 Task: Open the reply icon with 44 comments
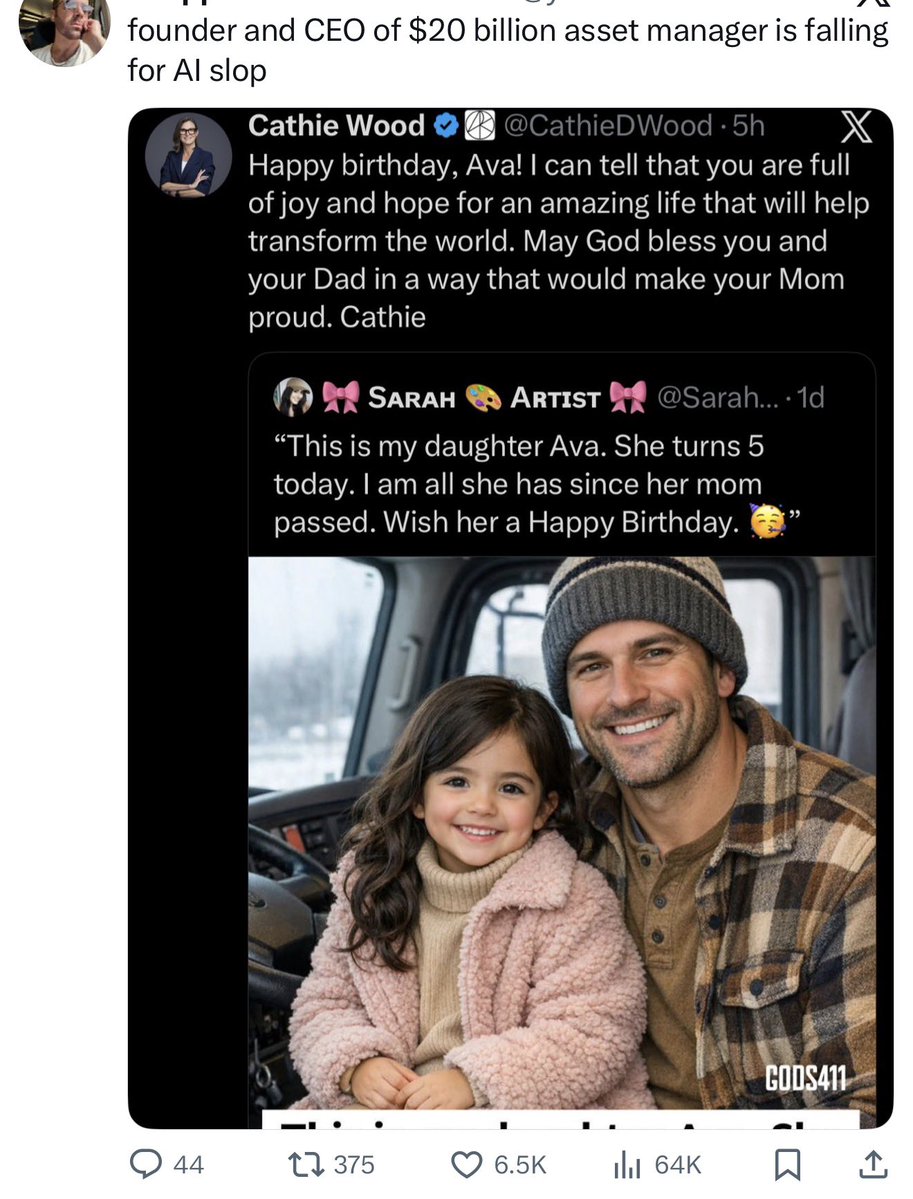pos(151,1163)
